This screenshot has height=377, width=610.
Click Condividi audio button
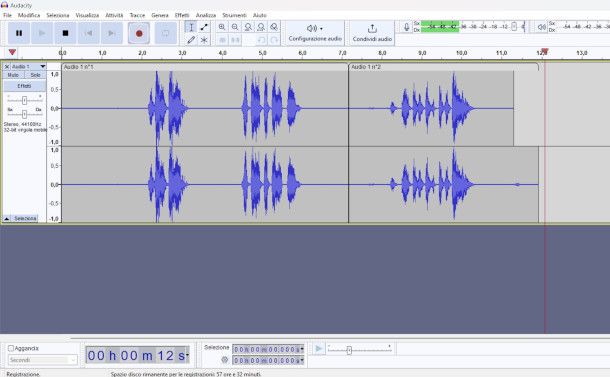pos(372,33)
